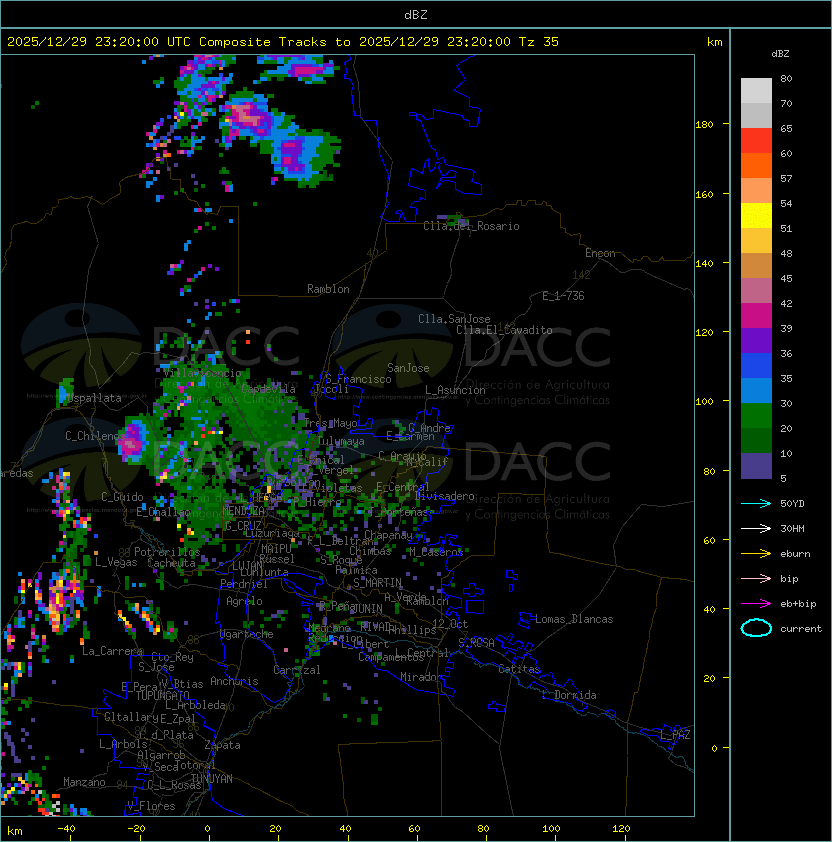The height and width of the screenshot is (842, 832).
Task: Click the 'Divisadero' map label
Action: [x=445, y=496]
